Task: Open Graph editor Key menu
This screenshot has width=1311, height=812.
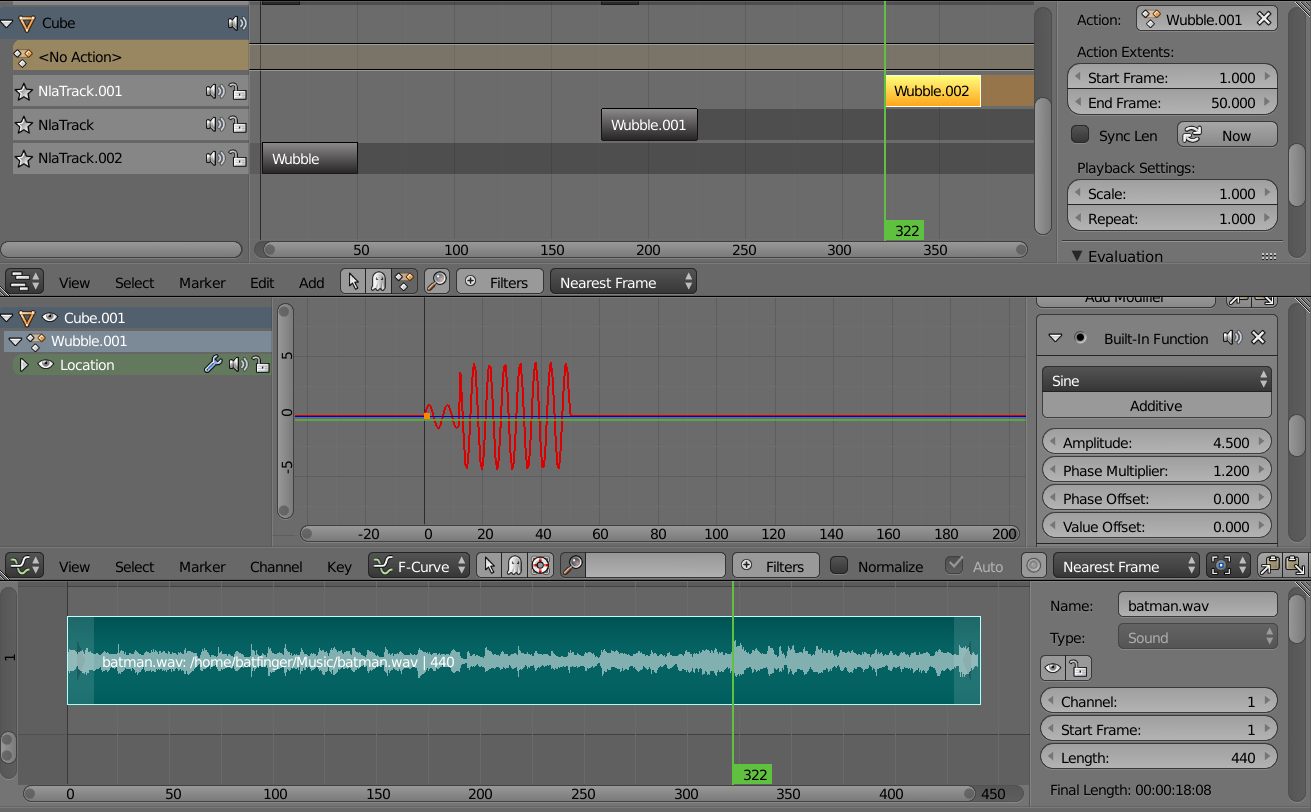Action: 339,567
